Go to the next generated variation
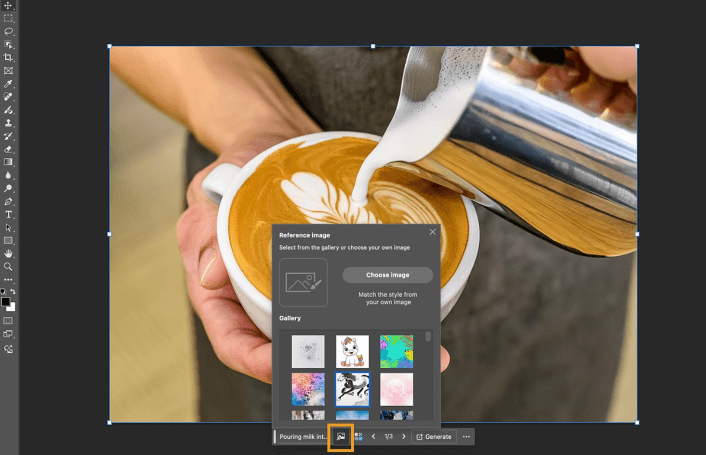Screen dimensions: 706x455 click(404, 437)
